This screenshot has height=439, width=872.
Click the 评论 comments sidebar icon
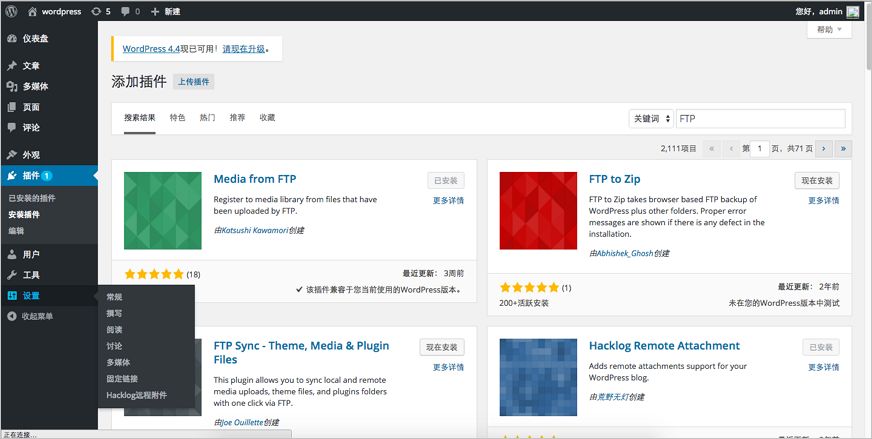(12, 127)
